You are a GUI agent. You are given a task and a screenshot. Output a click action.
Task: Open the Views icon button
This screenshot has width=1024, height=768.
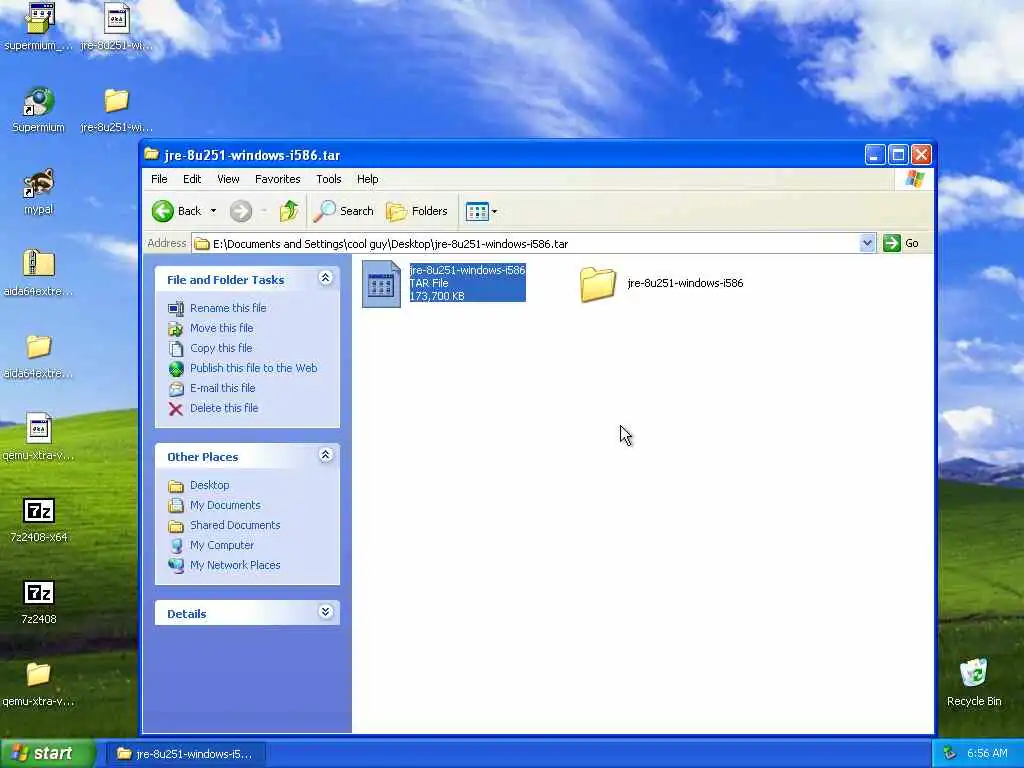pos(477,211)
